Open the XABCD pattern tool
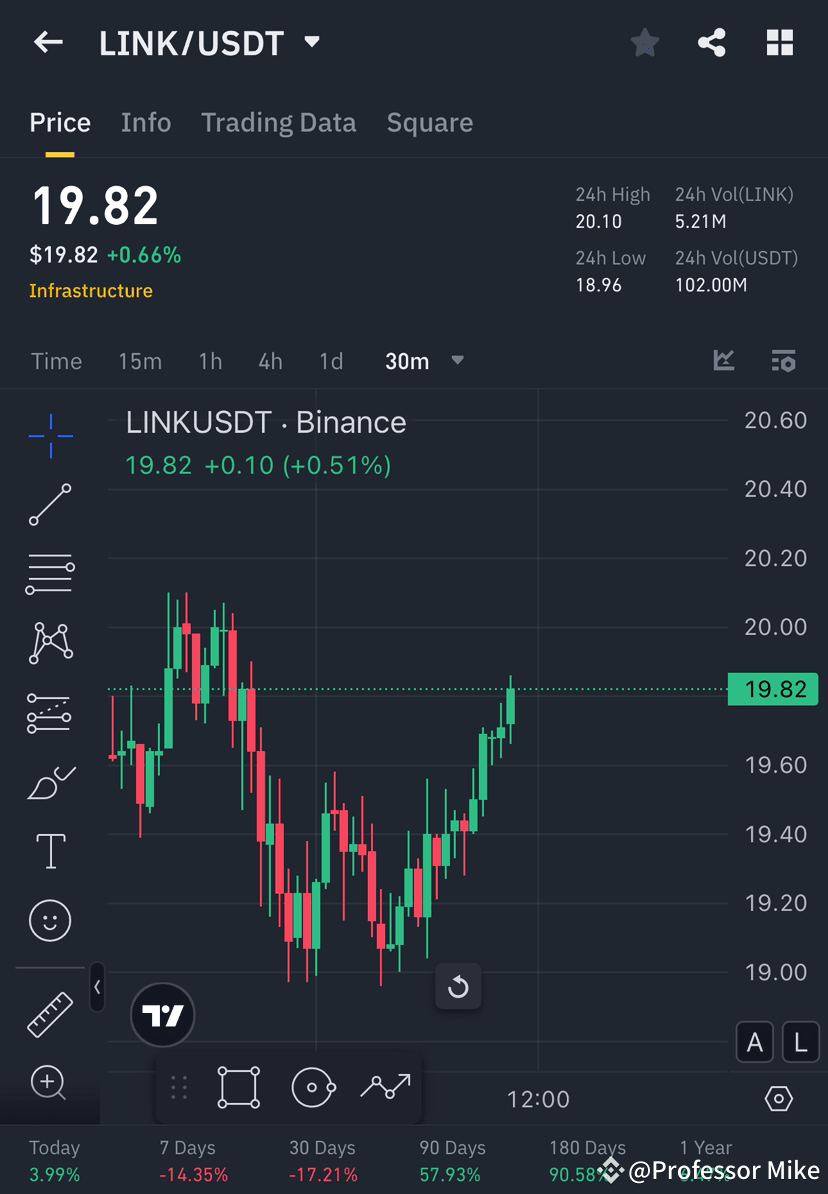This screenshot has height=1194, width=828. pyautogui.click(x=50, y=643)
